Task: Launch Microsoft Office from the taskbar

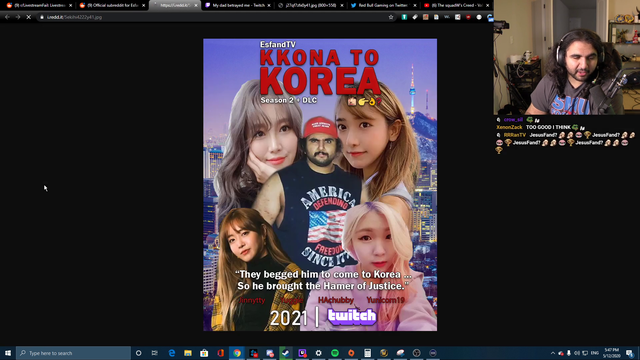Action: (220, 353)
